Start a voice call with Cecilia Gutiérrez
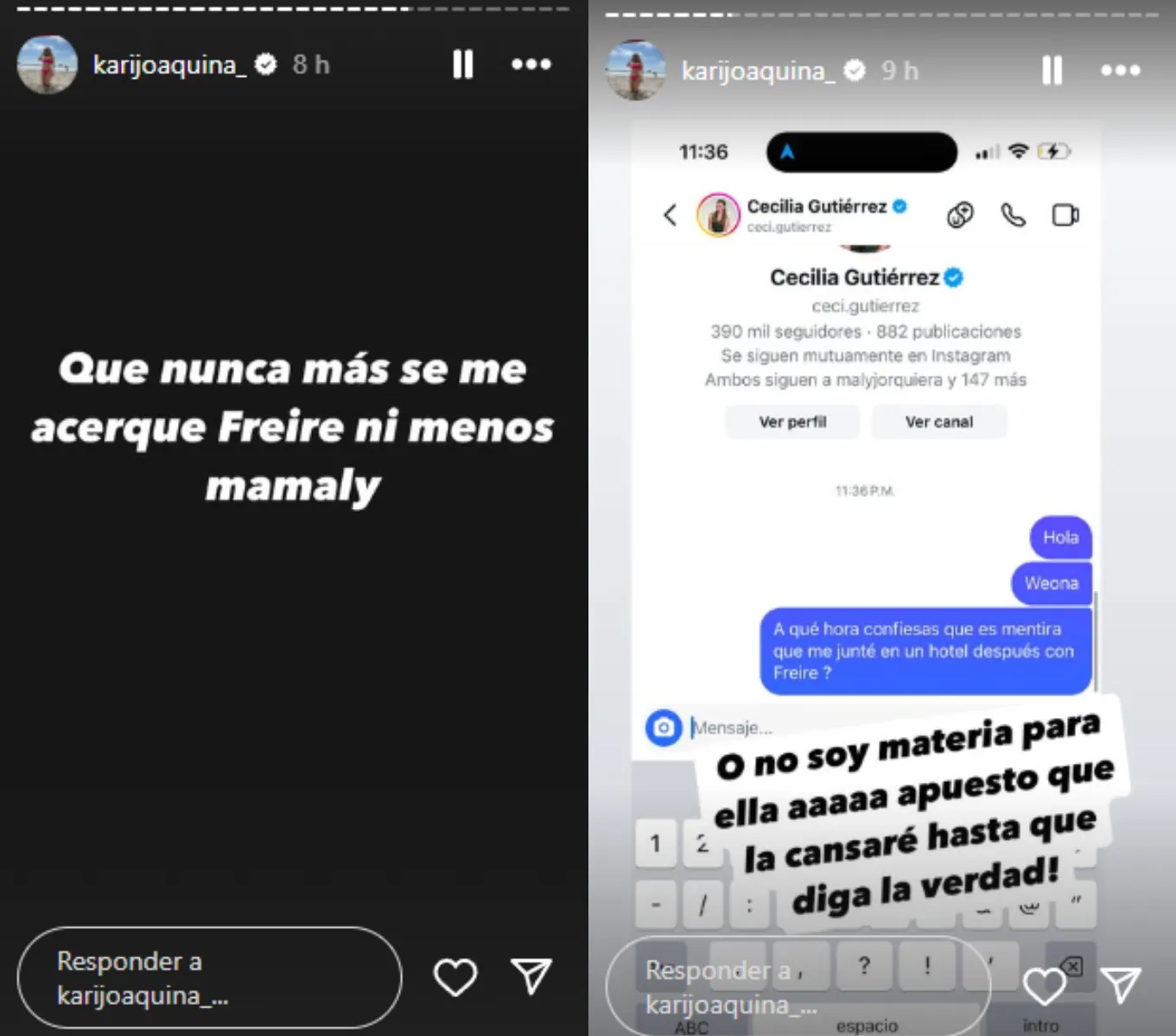The image size is (1176, 1036). pyautogui.click(x=1013, y=214)
